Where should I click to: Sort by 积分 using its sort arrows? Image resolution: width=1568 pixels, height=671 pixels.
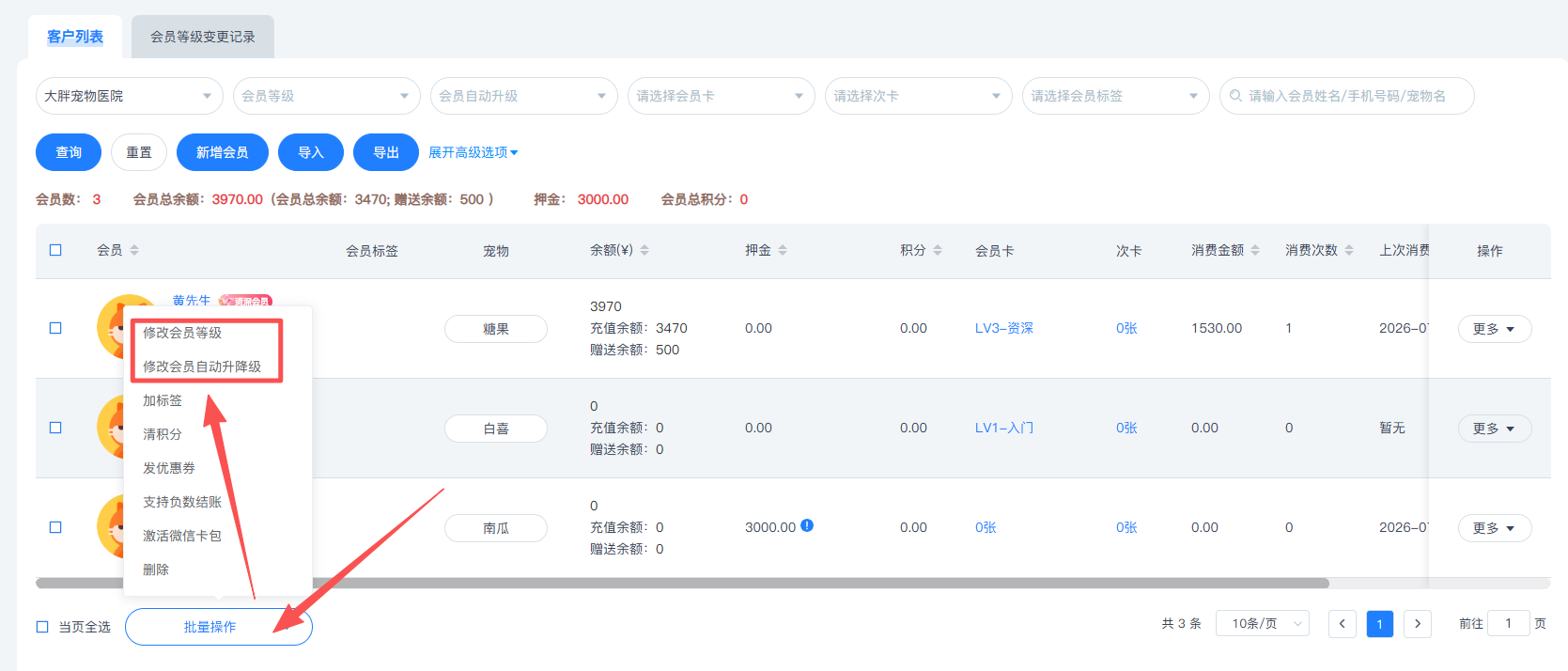pos(938,250)
